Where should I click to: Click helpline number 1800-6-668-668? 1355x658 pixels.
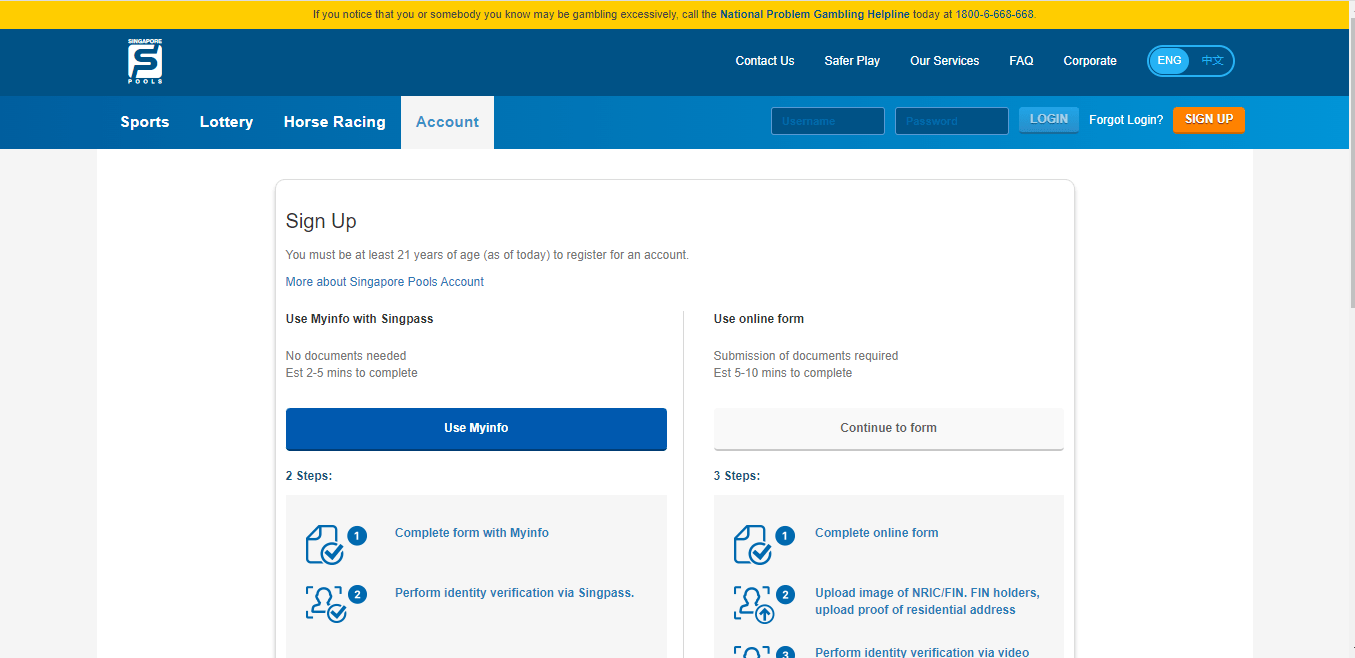point(995,15)
